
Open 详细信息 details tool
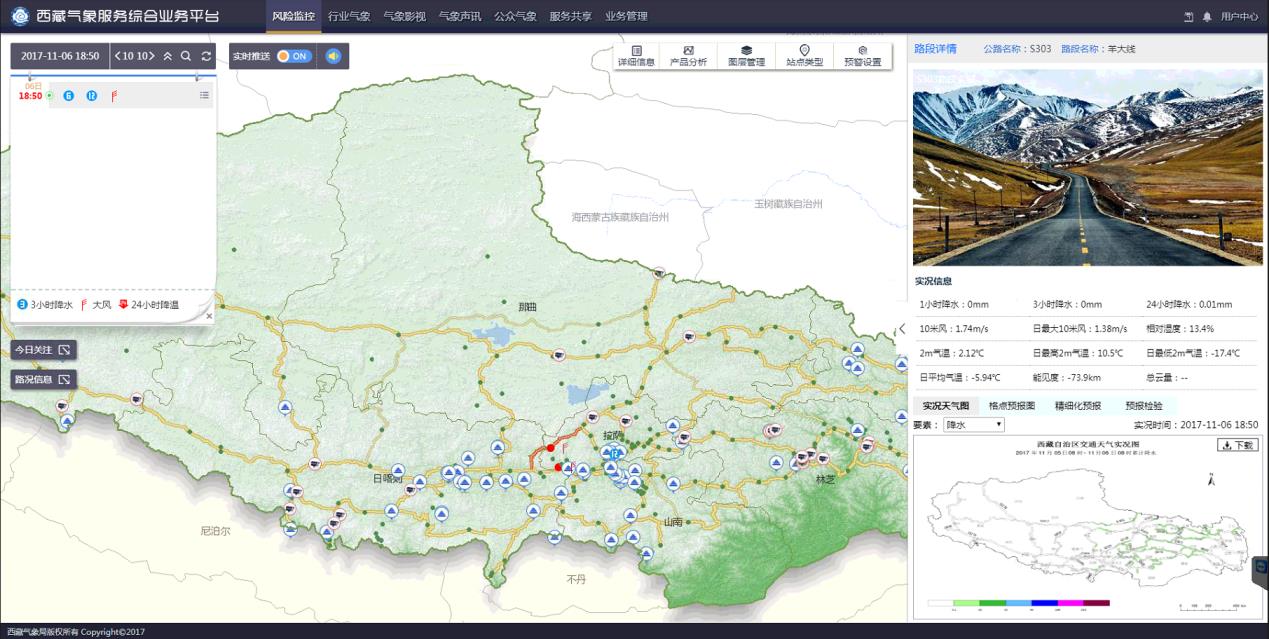coord(636,56)
